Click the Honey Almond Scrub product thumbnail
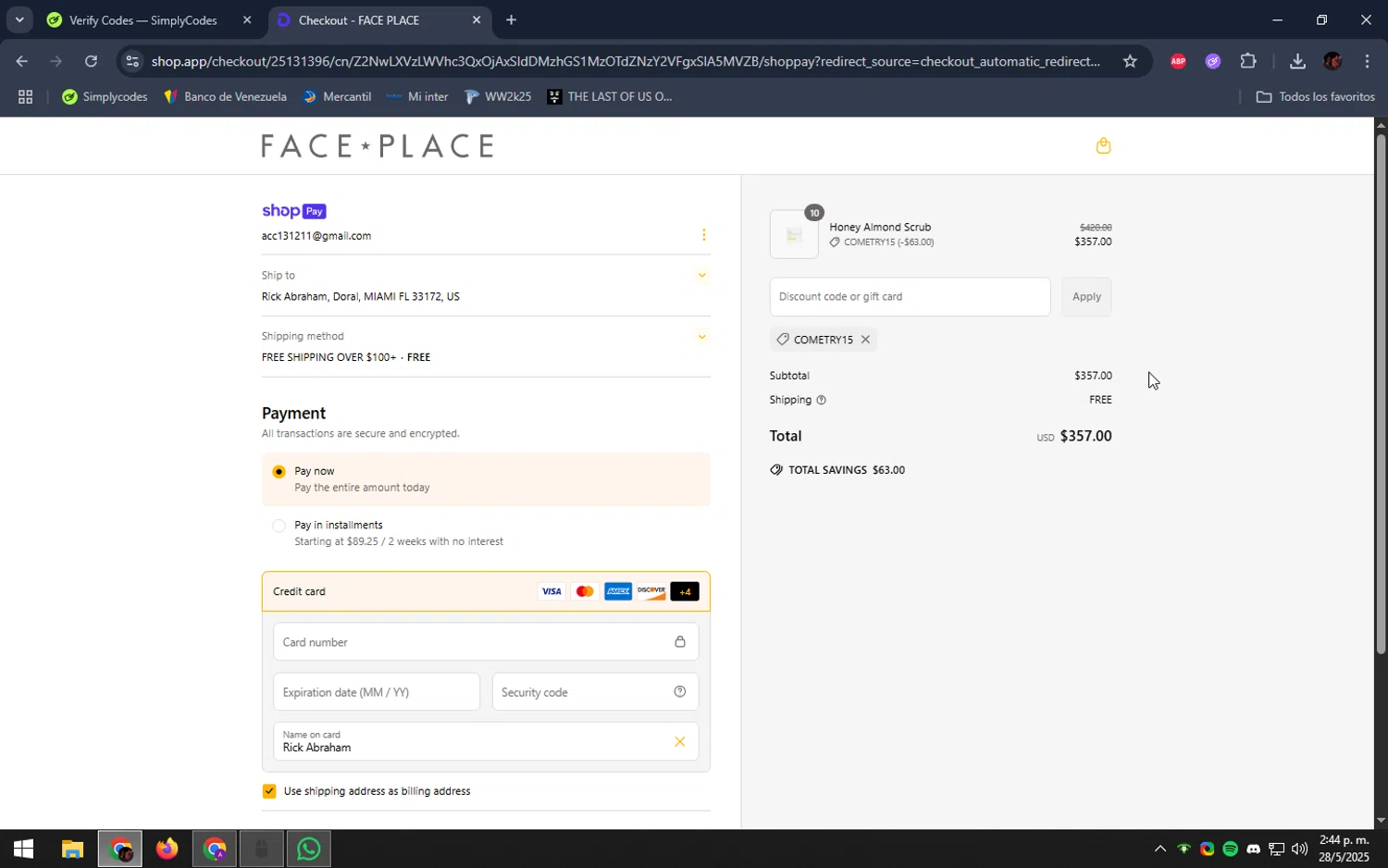The width and height of the screenshot is (1388, 868). pyautogui.click(x=794, y=234)
